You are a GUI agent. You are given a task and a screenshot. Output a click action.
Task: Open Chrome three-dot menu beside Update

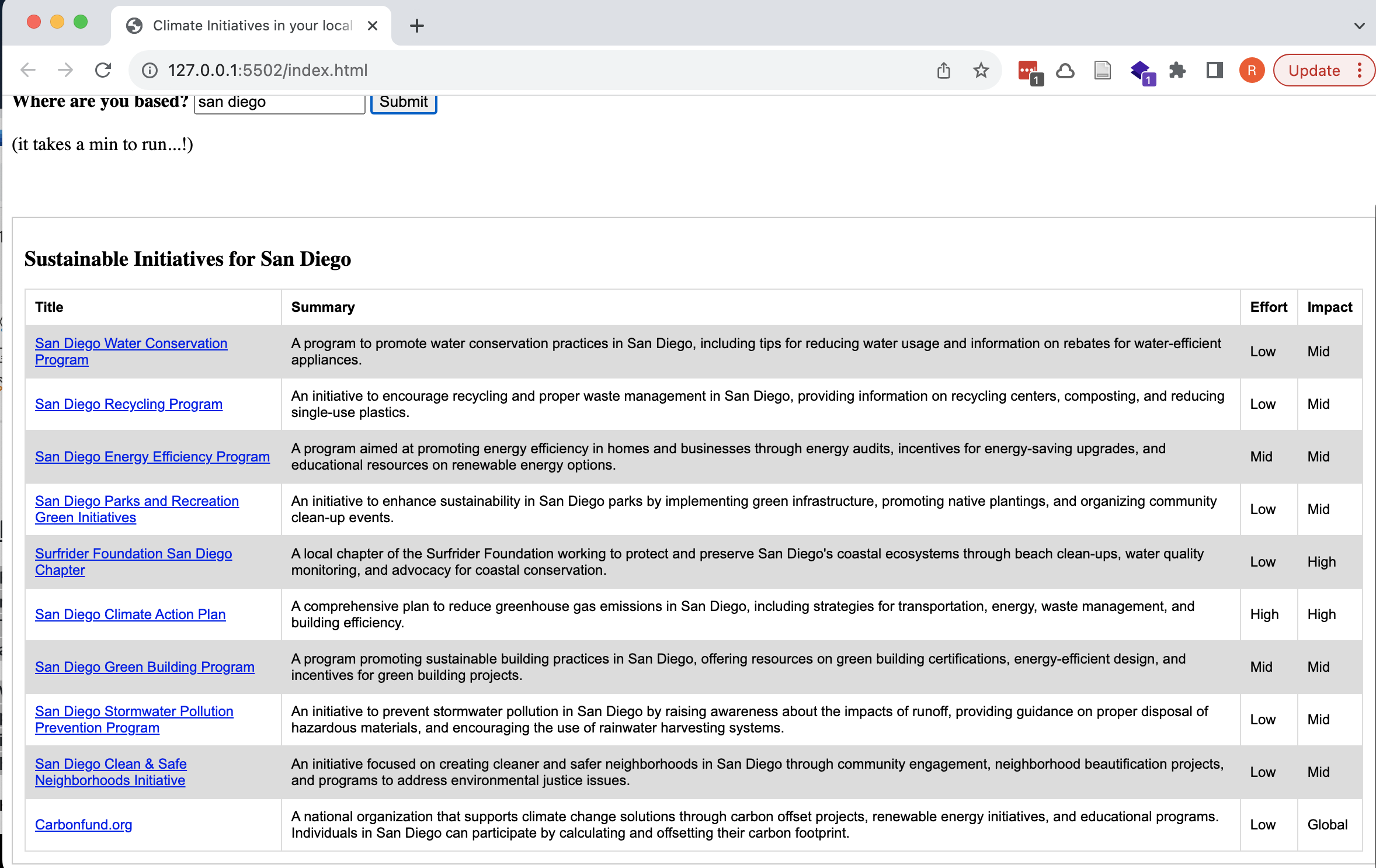pos(1360,70)
